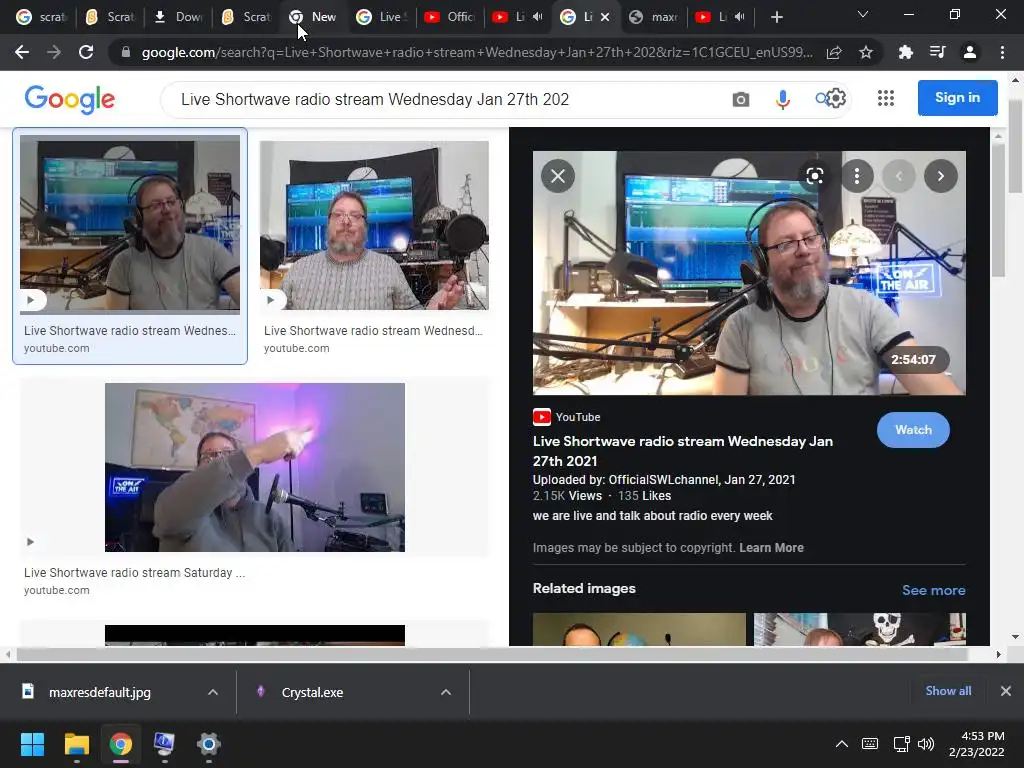Search by image using the camera icon
This screenshot has width=1024, height=768.
[x=741, y=99]
